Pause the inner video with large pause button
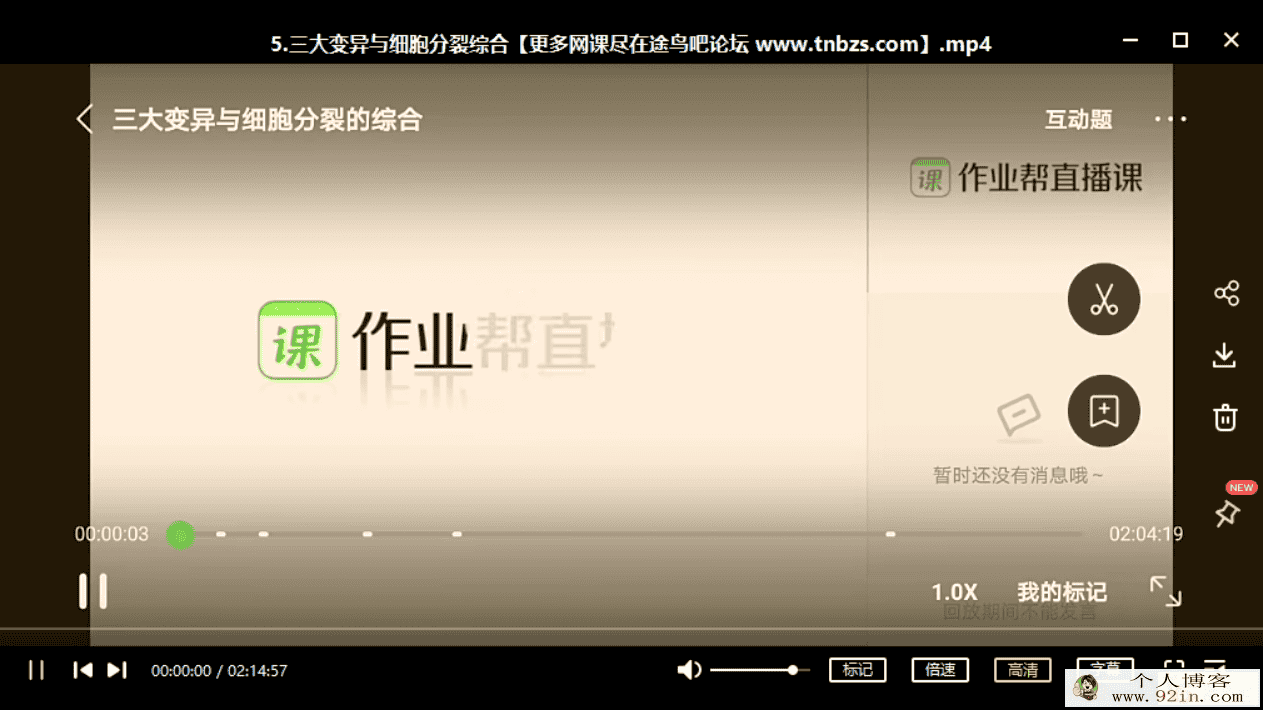Screen dimensions: 1263x710 pos(93,591)
